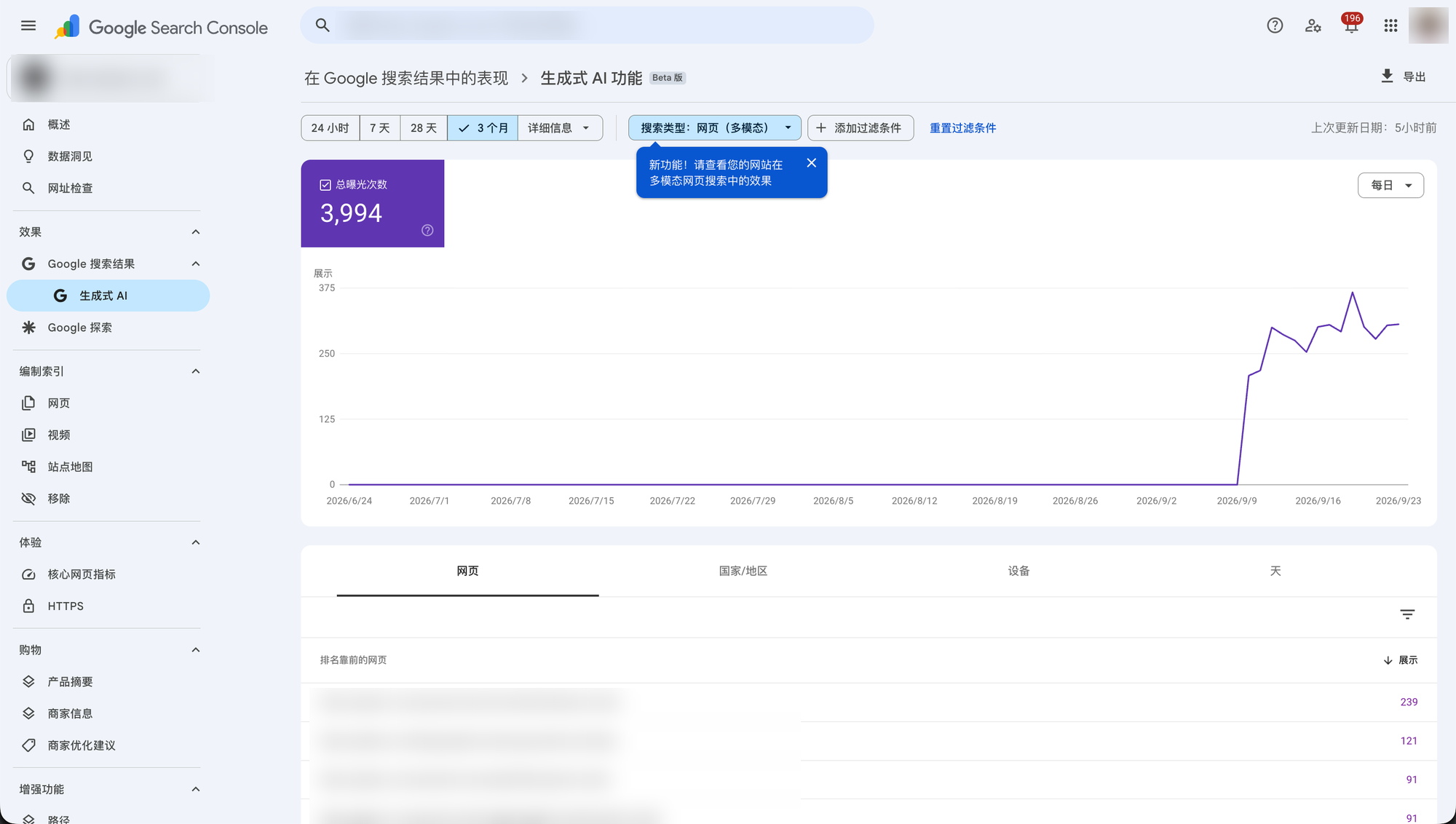Switch to the 天 tab
Image resolution: width=1456 pixels, height=824 pixels.
pyautogui.click(x=1275, y=571)
